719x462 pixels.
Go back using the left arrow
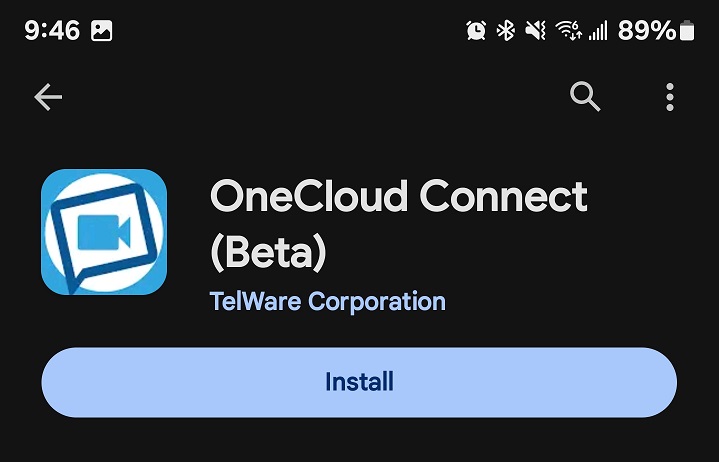point(48,97)
